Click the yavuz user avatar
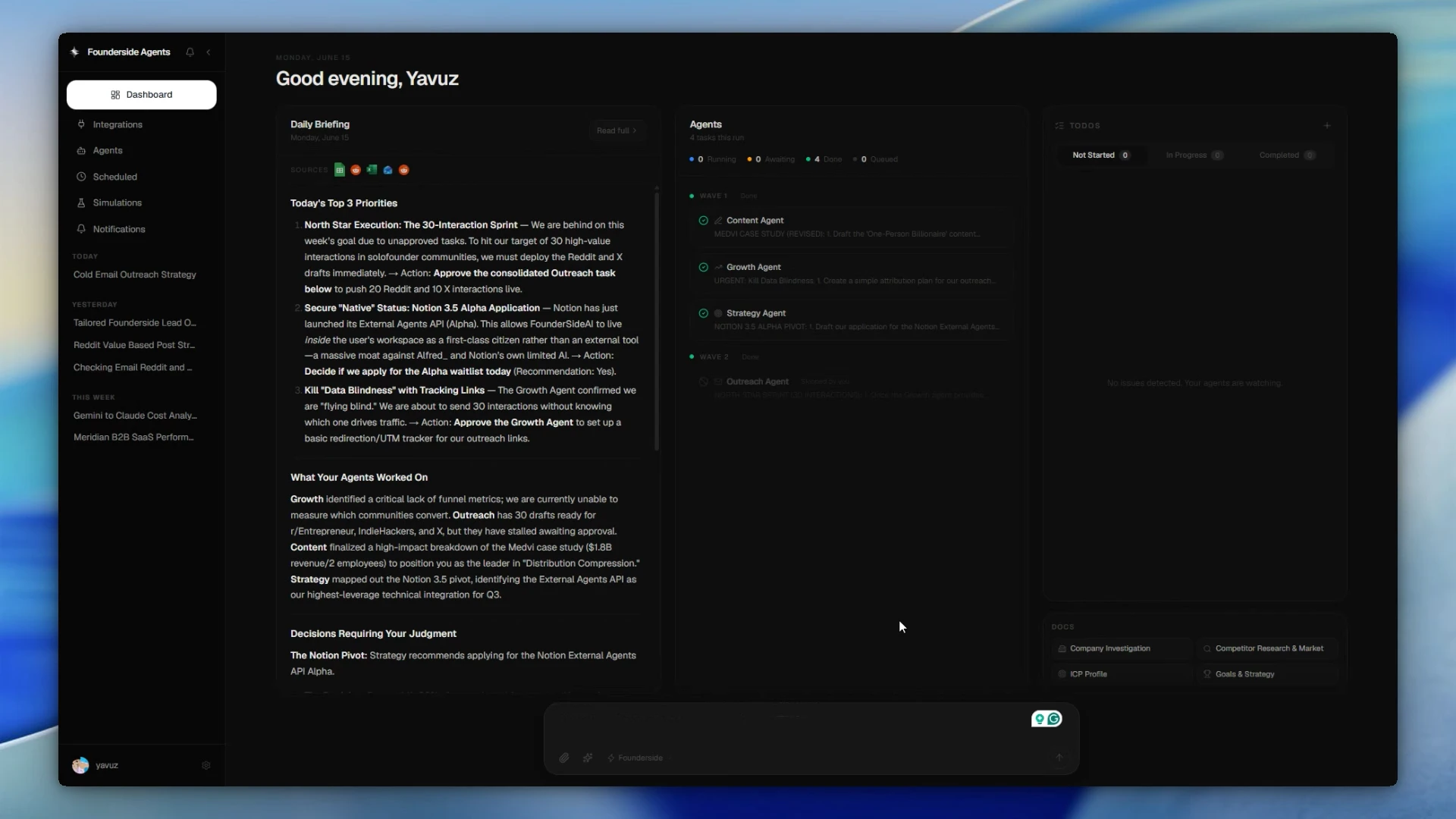The height and width of the screenshot is (819, 1456). [80, 765]
